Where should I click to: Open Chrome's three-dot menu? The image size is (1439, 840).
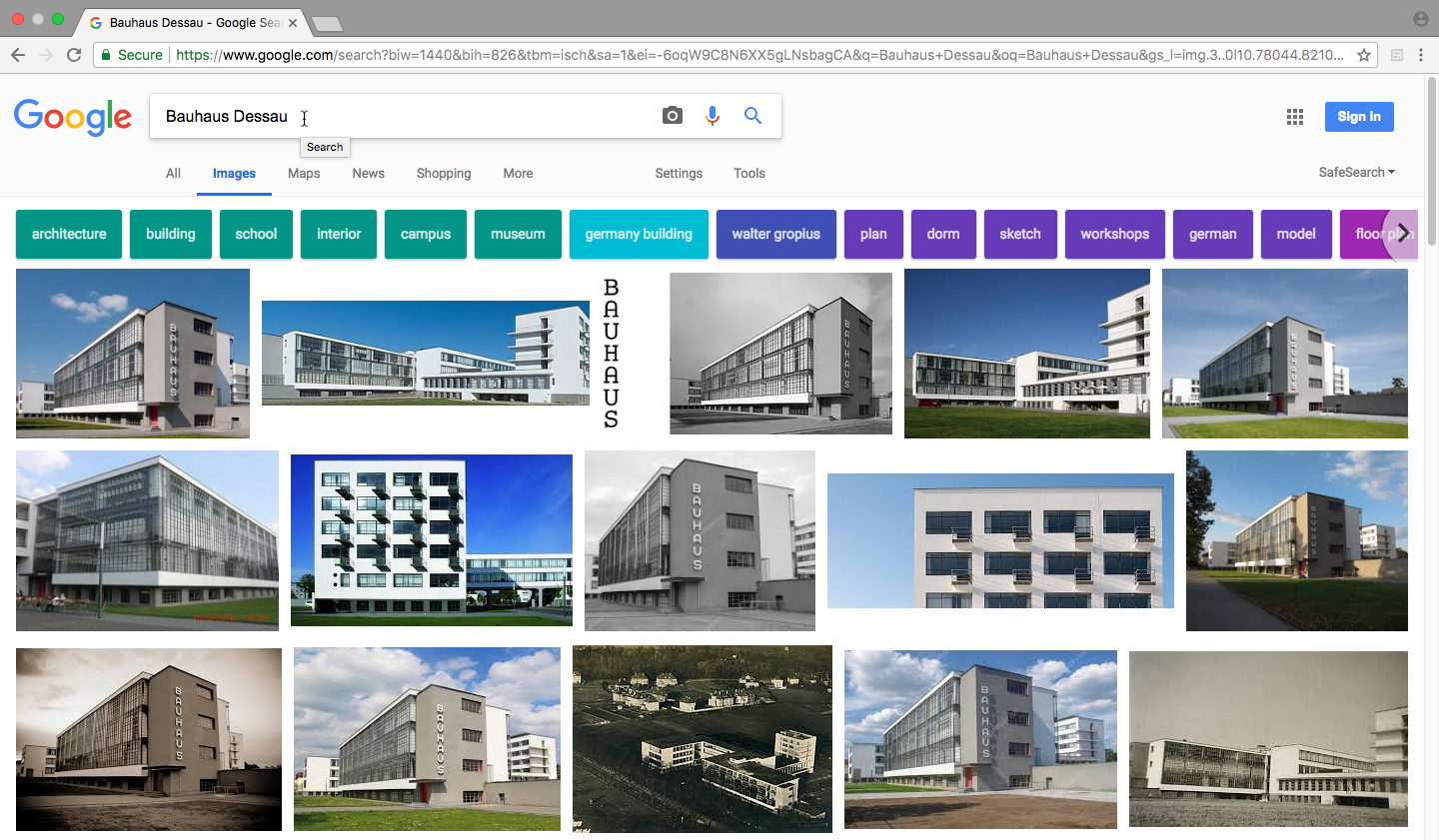[1421, 55]
